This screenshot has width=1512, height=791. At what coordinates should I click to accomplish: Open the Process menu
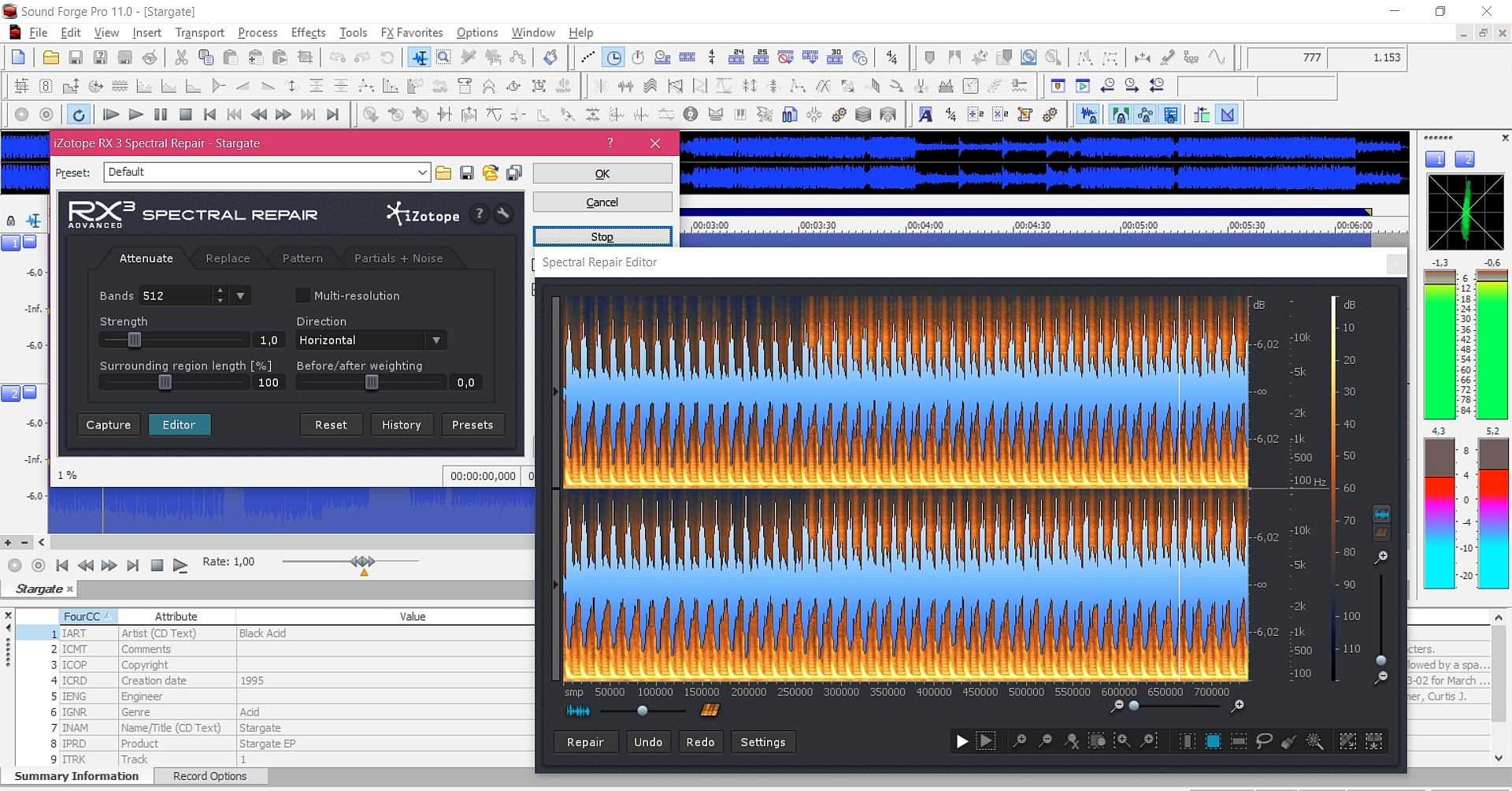[x=258, y=32]
